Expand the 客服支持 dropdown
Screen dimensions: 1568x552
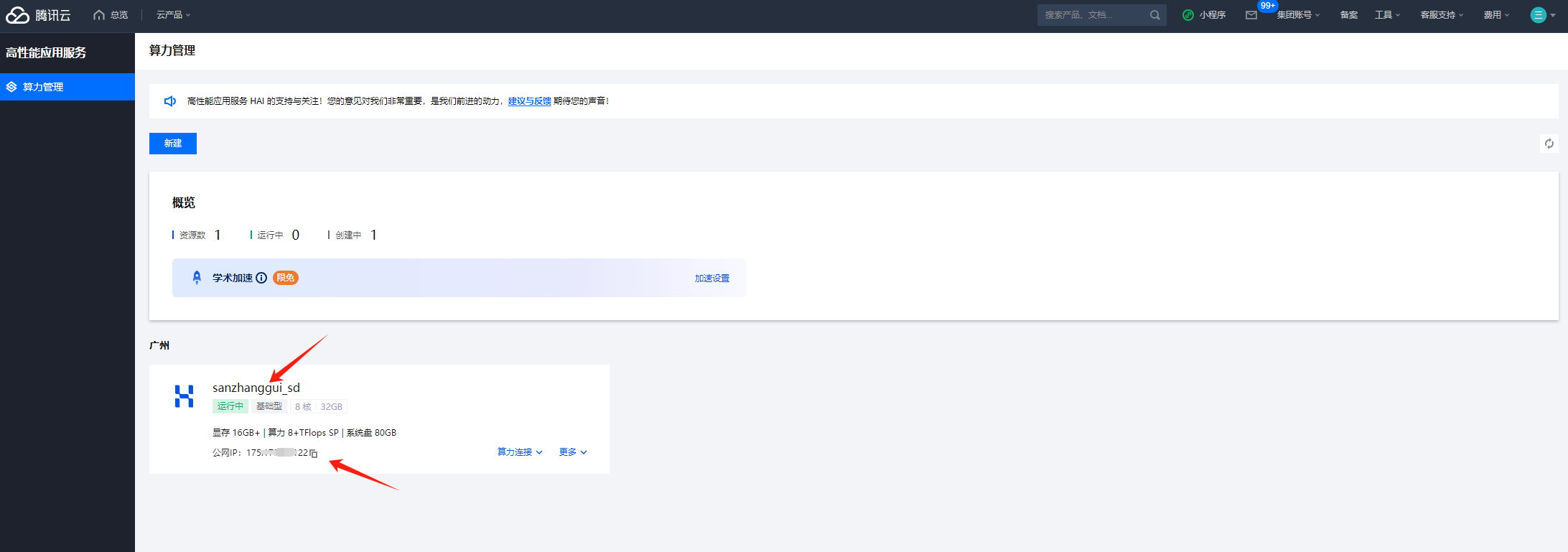[x=1442, y=15]
